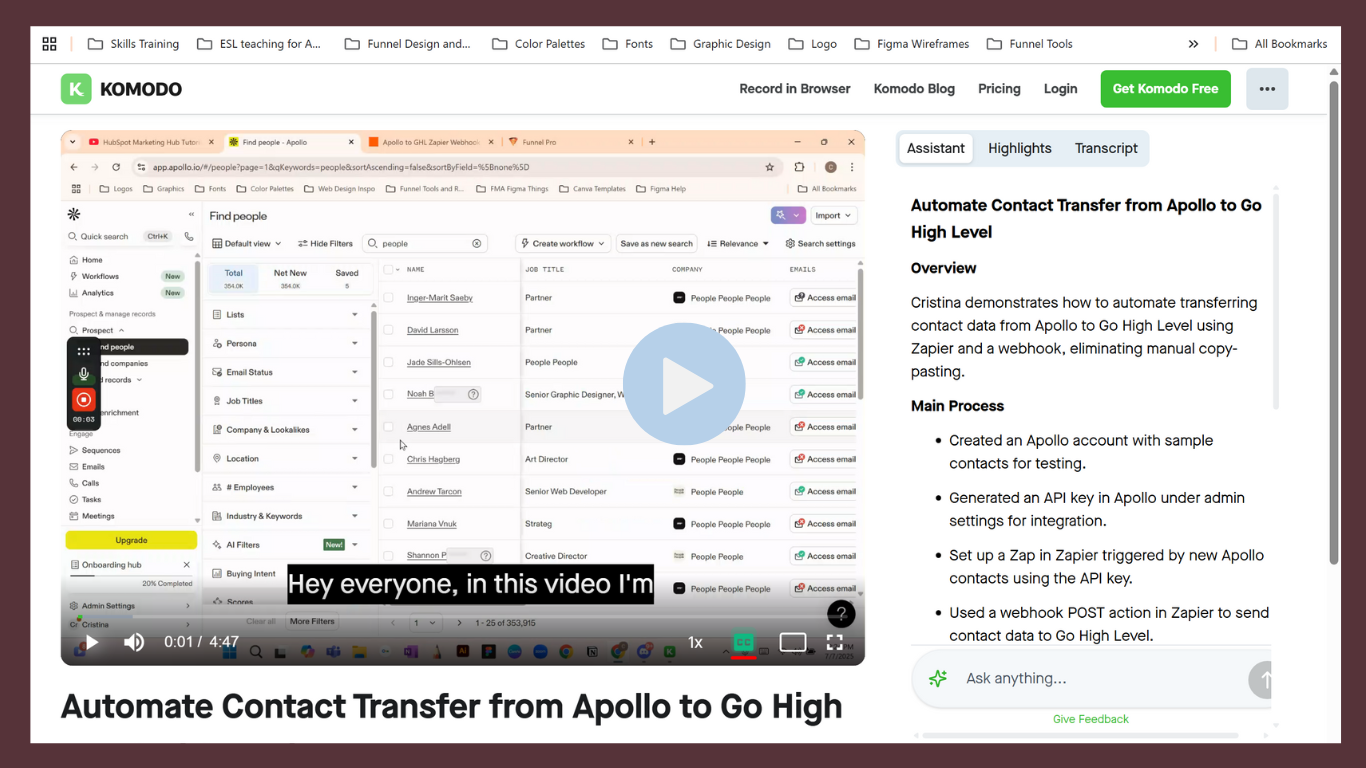Click the Main Process heading
Image resolution: width=1366 pixels, height=768 pixels.
point(957,406)
